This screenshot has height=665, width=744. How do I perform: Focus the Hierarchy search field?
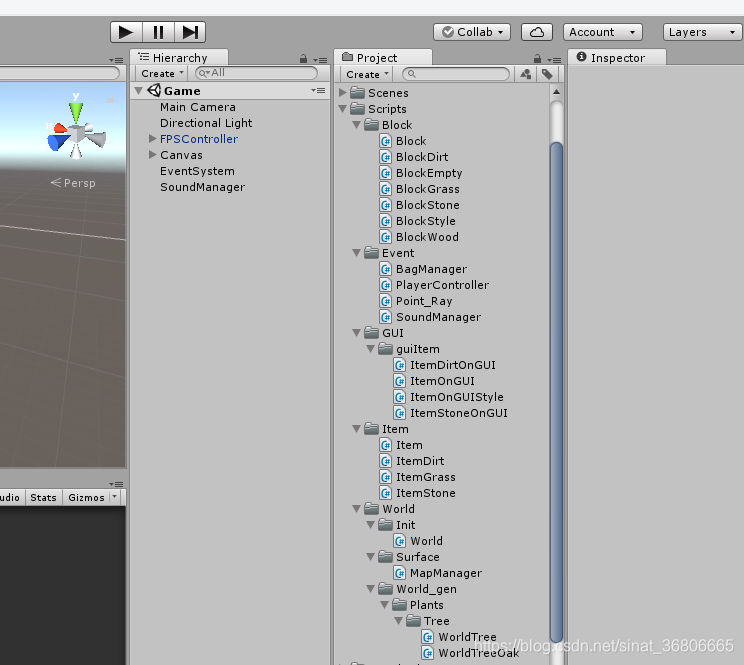[x=256, y=73]
